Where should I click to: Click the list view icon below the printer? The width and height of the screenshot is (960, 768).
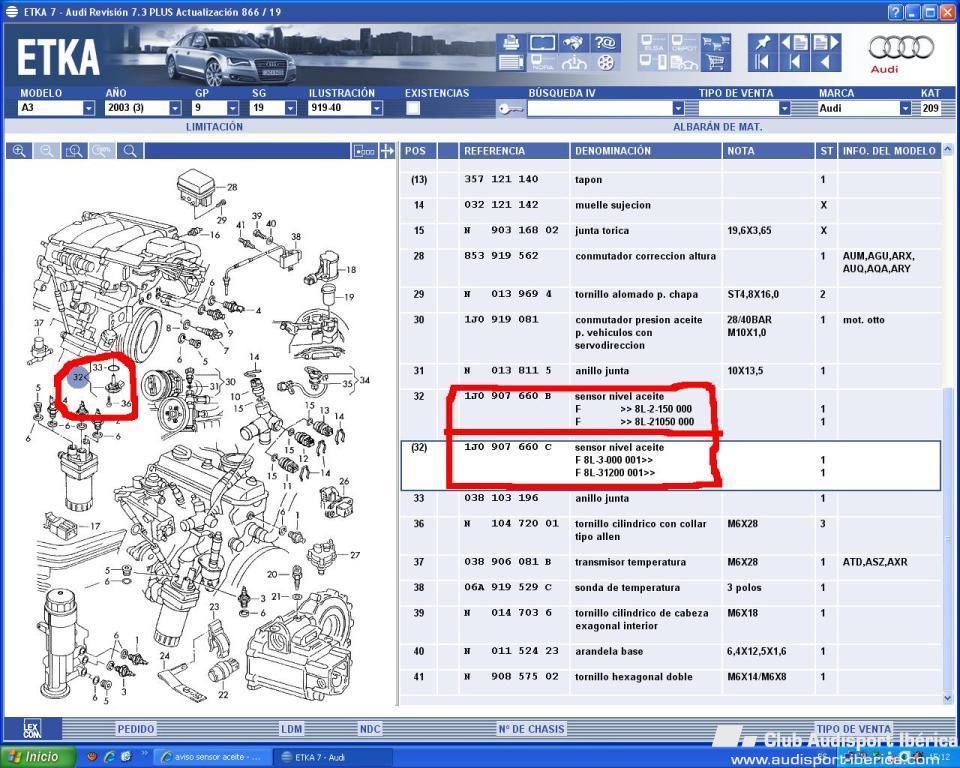click(x=511, y=62)
